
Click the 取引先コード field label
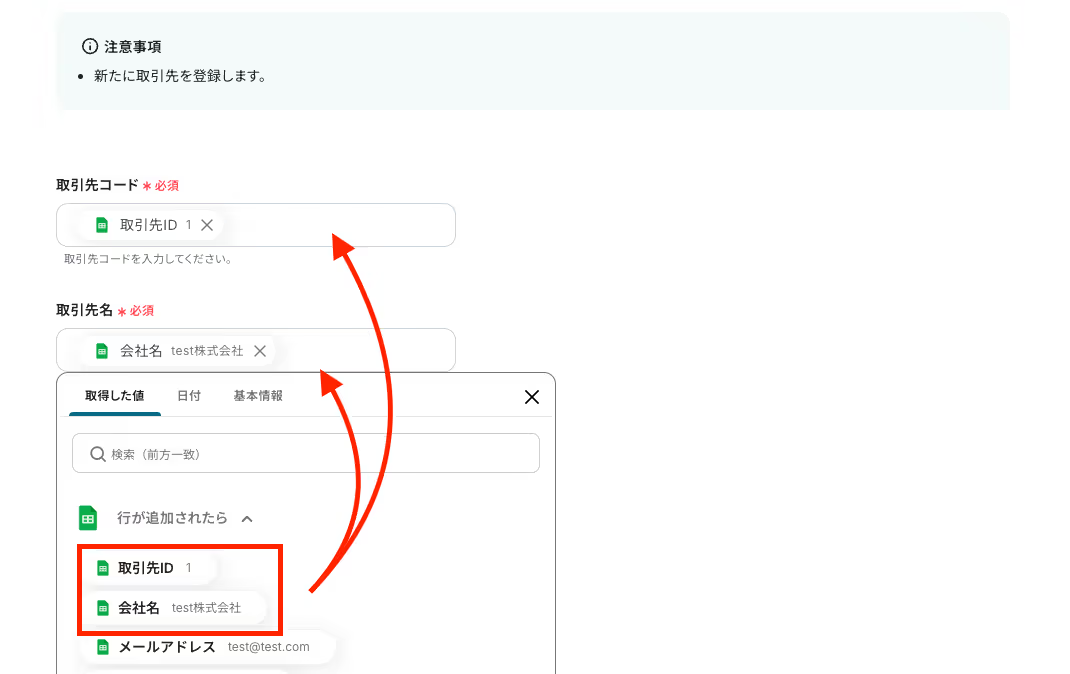(97, 185)
